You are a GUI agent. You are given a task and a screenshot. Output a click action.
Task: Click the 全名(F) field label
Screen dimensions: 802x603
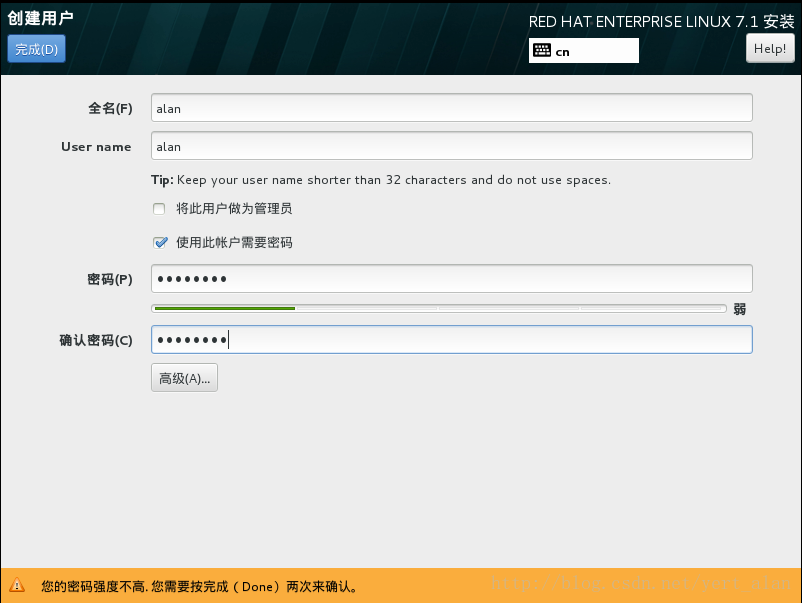(x=110, y=108)
